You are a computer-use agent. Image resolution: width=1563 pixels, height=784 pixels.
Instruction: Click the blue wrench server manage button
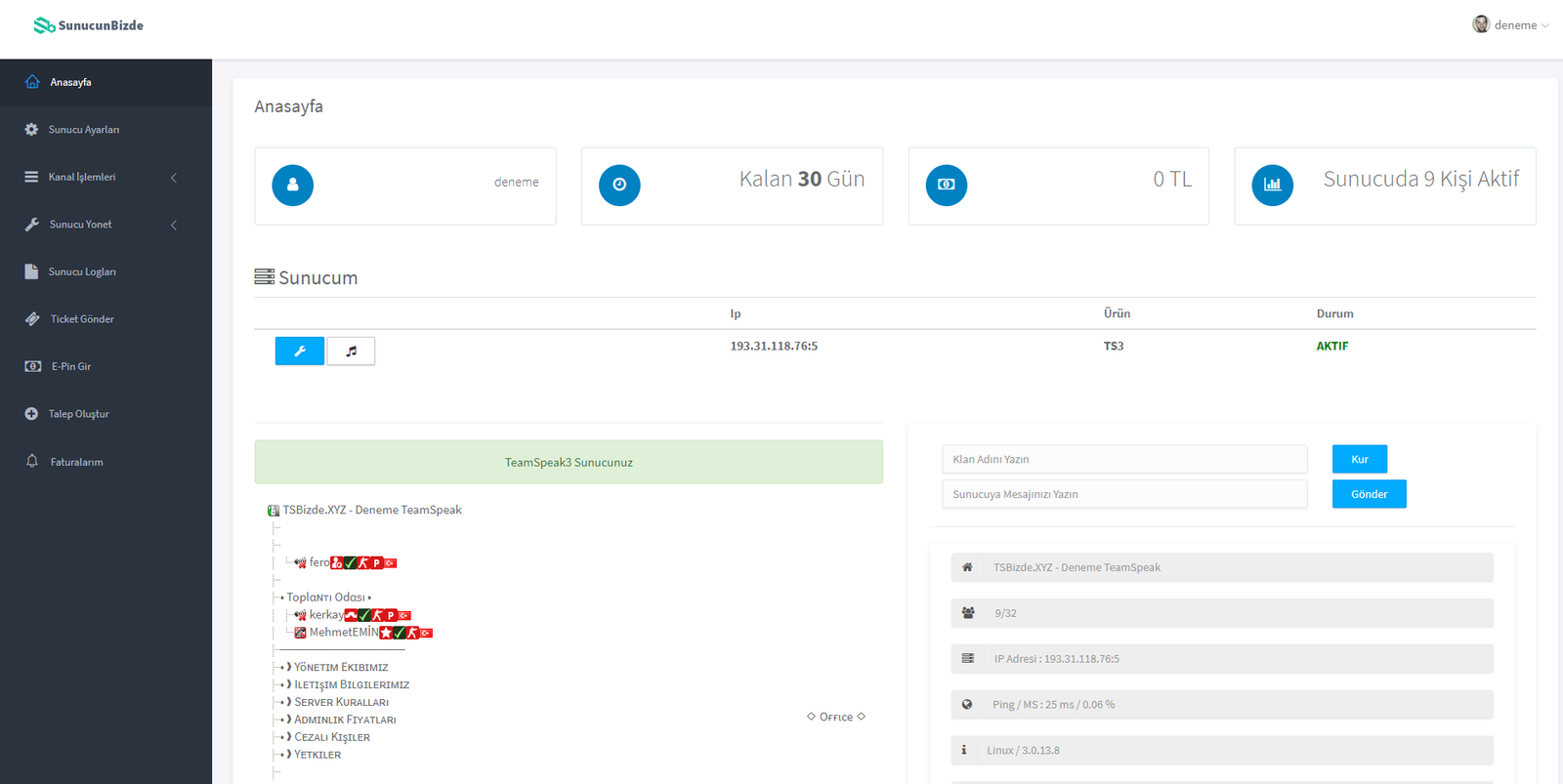tap(299, 351)
